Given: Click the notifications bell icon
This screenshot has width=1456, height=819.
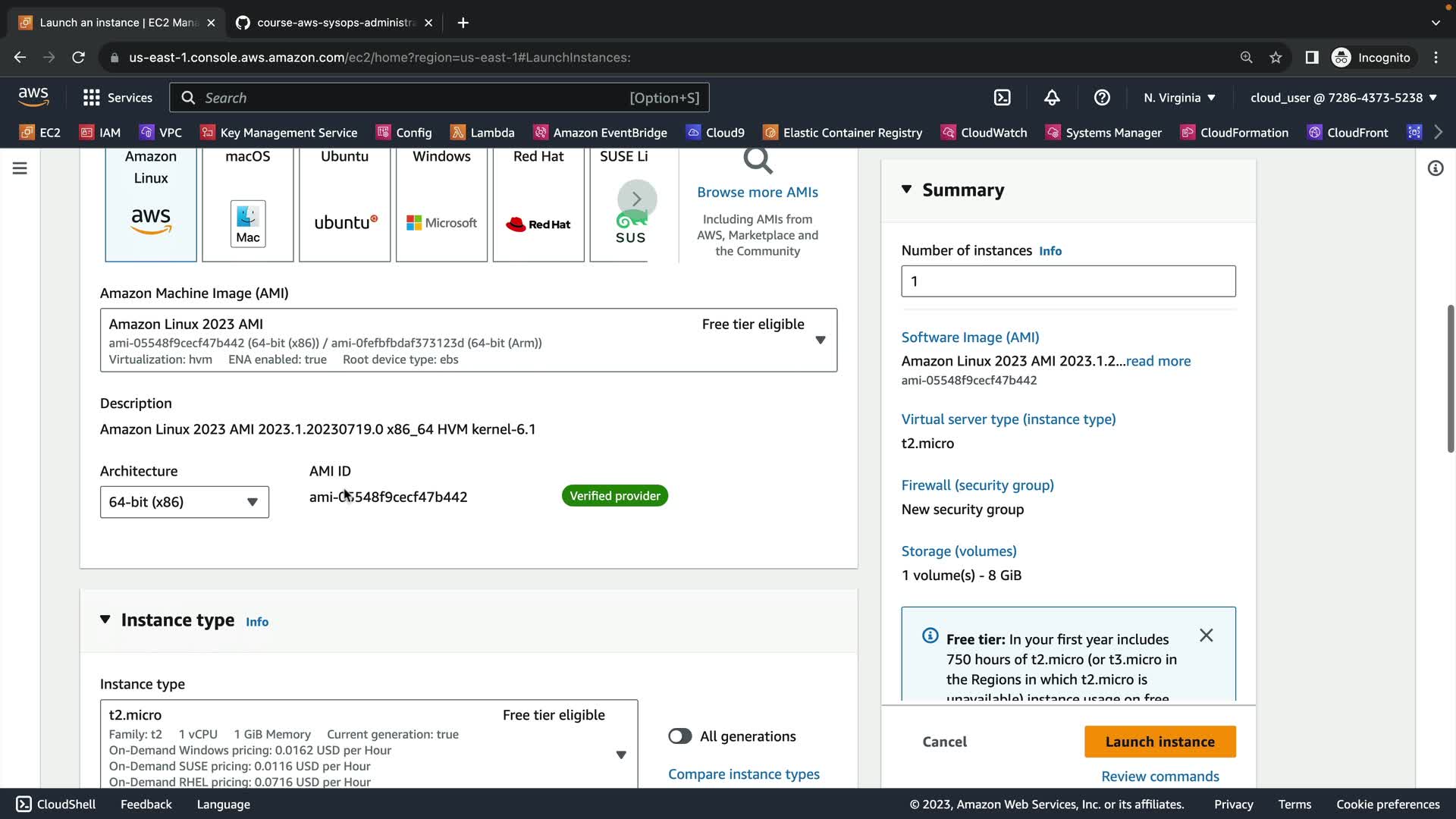Looking at the screenshot, I should [x=1052, y=98].
